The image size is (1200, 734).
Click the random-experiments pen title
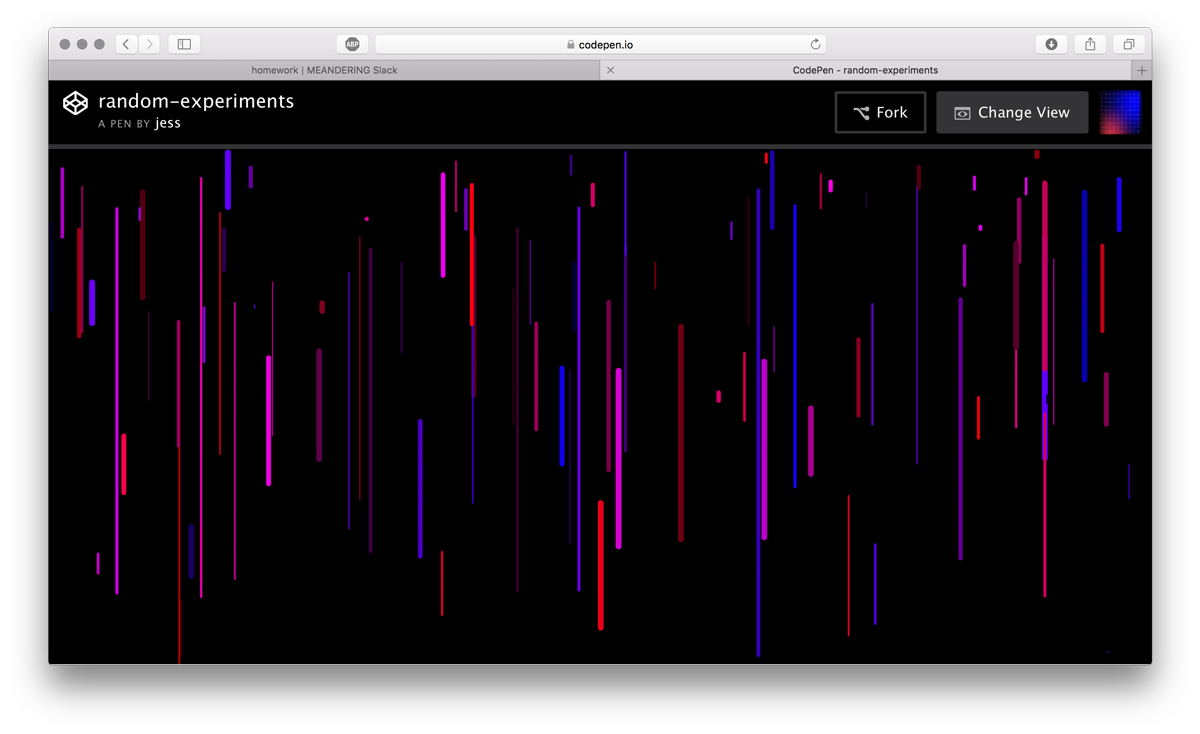[196, 101]
